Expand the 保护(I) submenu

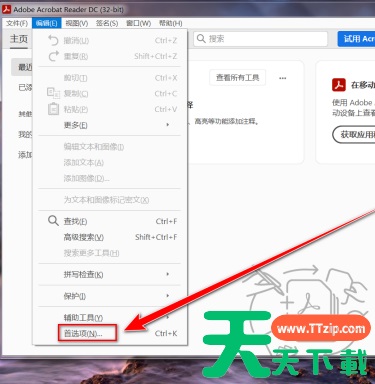click(x=110, y=296)
